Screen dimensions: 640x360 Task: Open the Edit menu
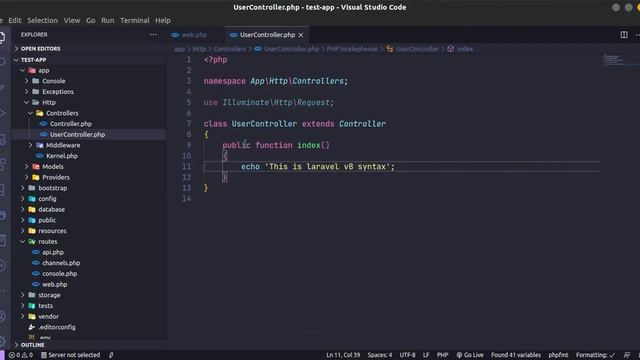pos(15,20)
